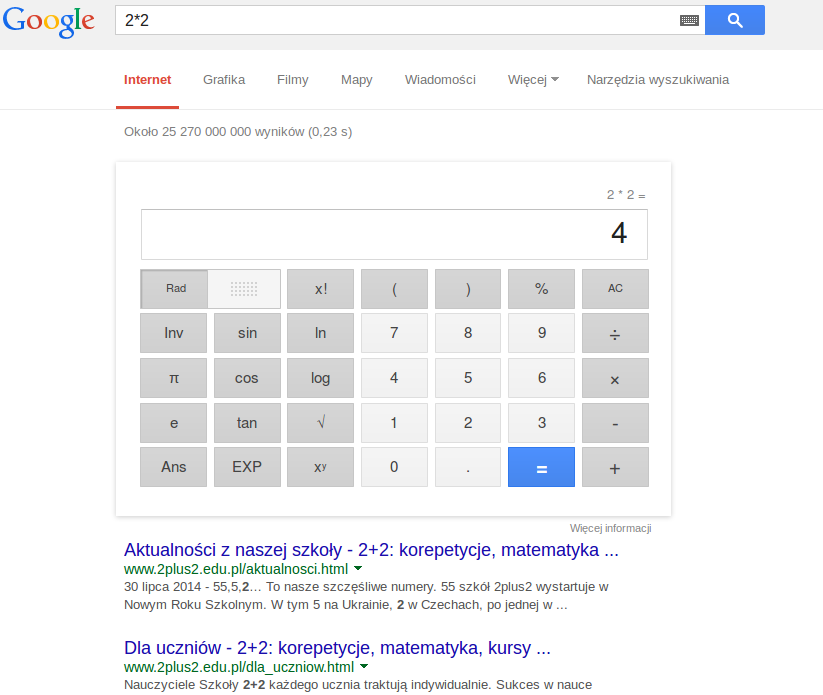Switch calculator to Deg mode

coord(244,289)
